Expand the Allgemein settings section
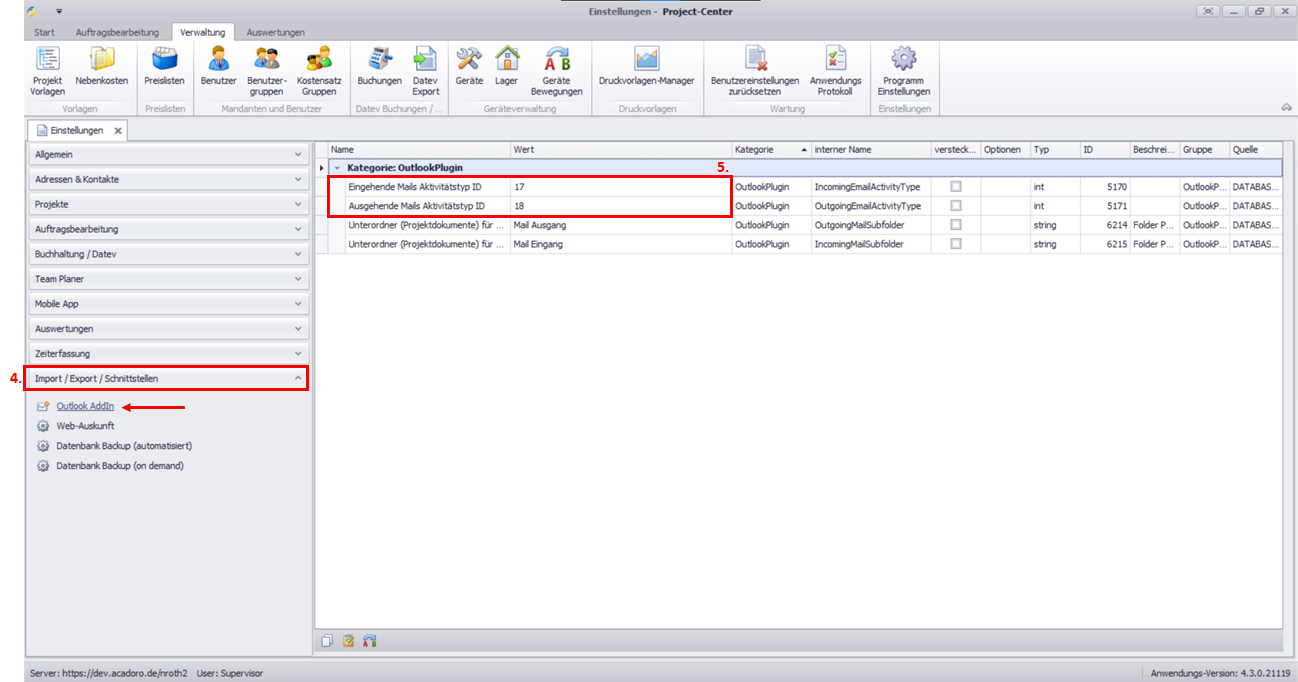 point(168,155)
